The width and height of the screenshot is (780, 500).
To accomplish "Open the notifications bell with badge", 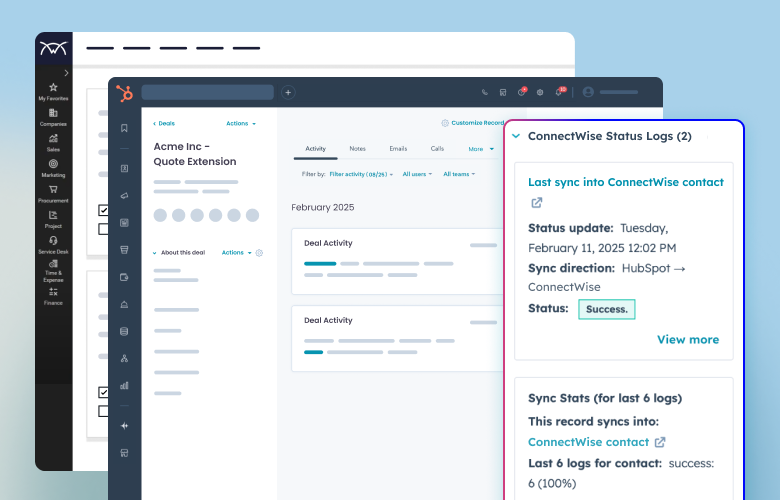I will tap(560, 92).
